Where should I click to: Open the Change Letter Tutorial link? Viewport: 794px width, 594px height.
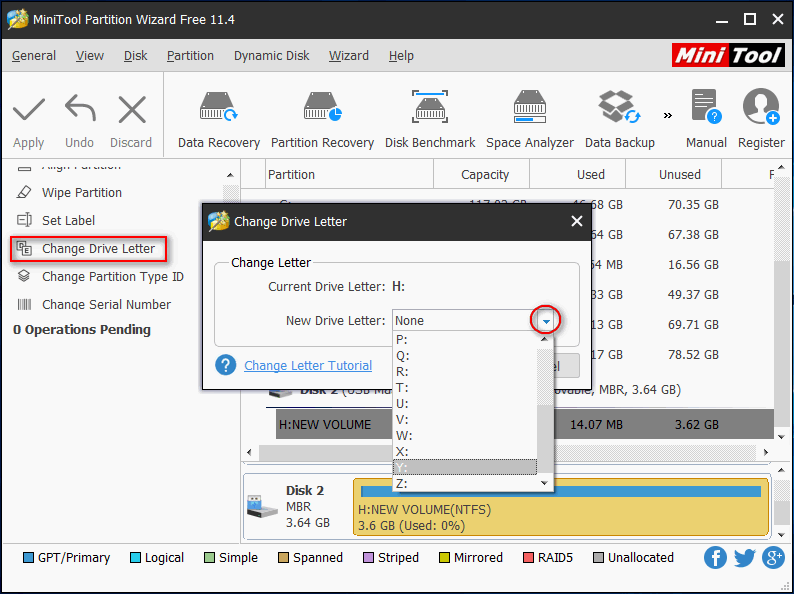pyautogui.click(x=308, y=366)
